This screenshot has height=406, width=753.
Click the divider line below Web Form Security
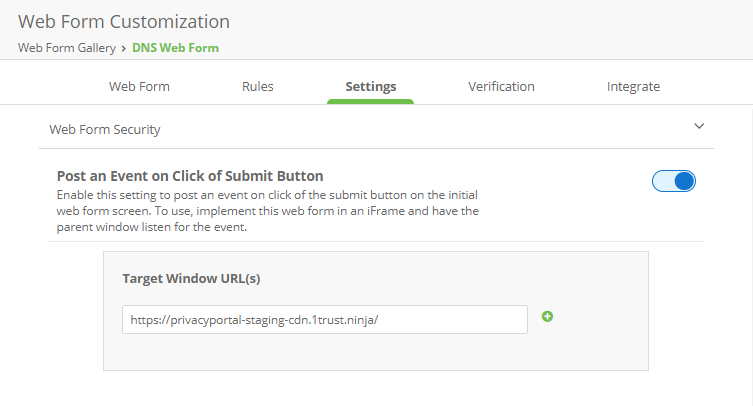tap(376, 149)
